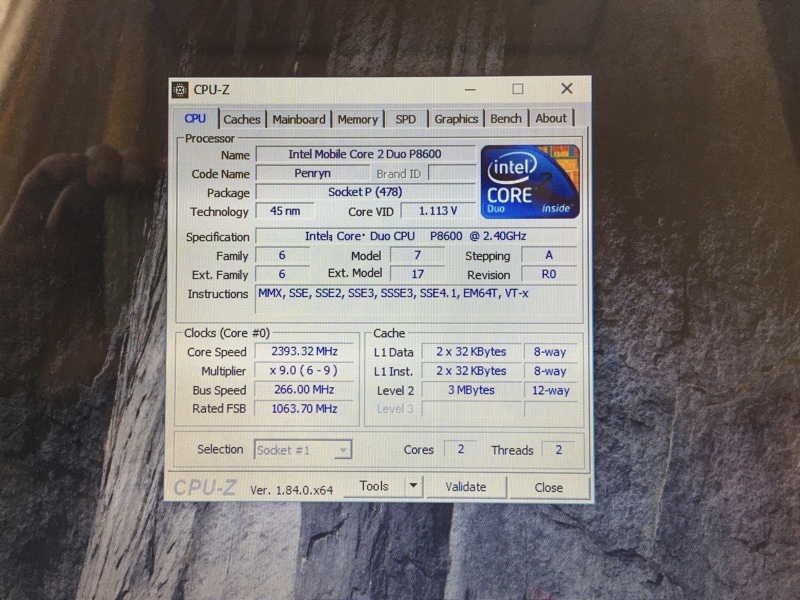
Task: Click the Tools button
Action: (x=374, y=486)
